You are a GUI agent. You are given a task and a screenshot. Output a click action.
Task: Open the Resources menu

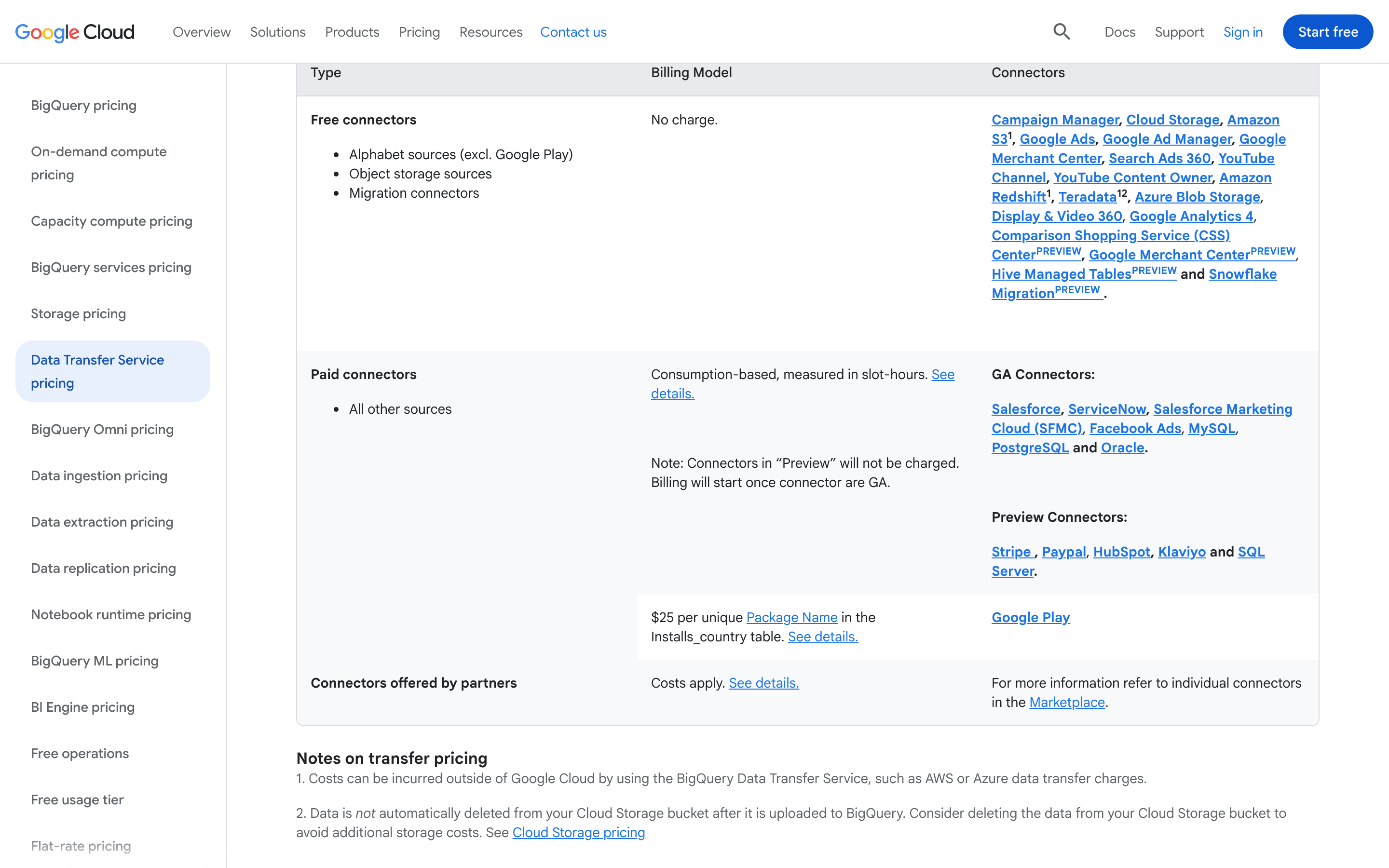[491, 32]
